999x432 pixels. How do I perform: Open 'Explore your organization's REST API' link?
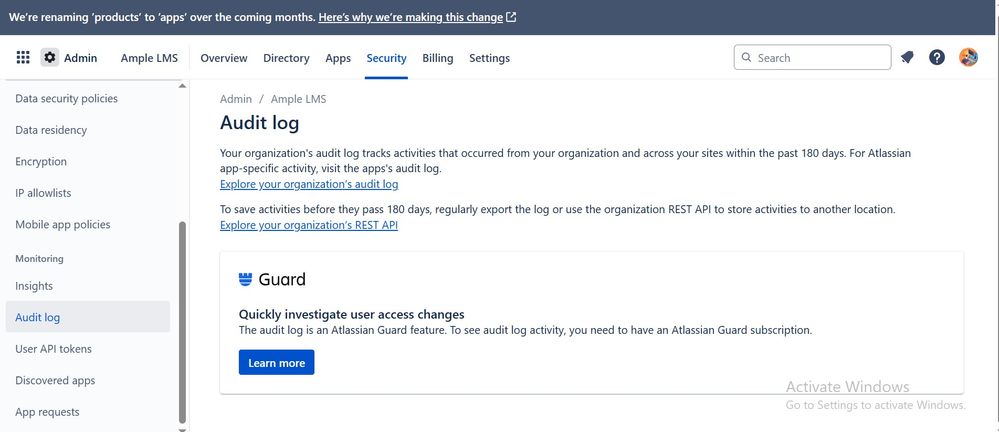pos(309,225)
